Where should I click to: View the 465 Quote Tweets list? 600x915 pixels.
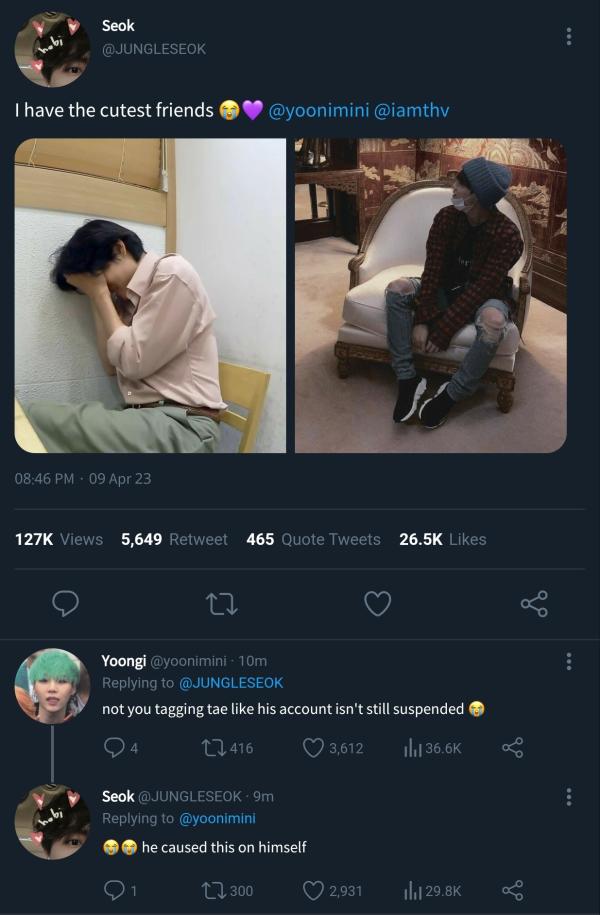tap(313, 539)
